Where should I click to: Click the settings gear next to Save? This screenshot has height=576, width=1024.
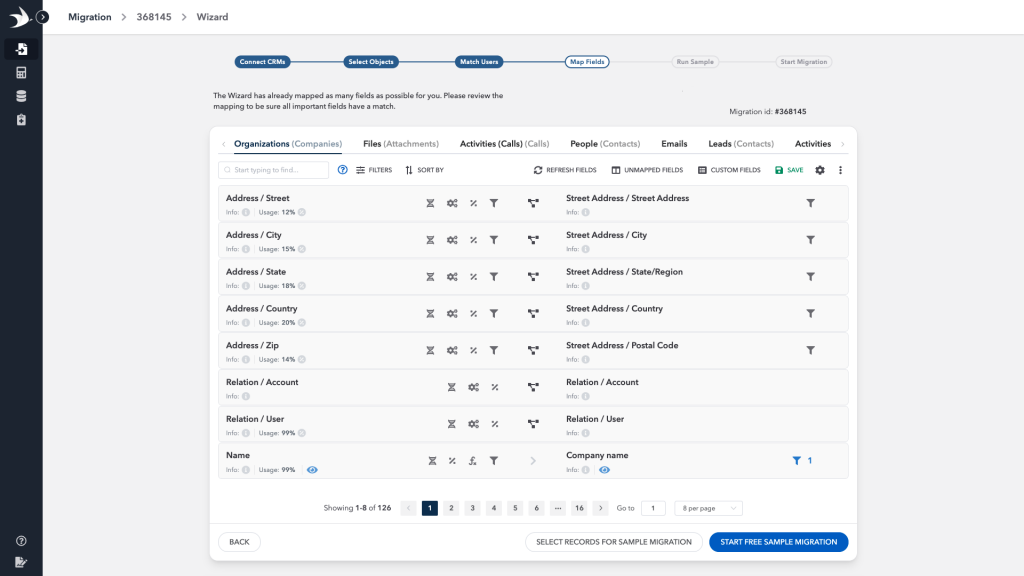point(820,170)
